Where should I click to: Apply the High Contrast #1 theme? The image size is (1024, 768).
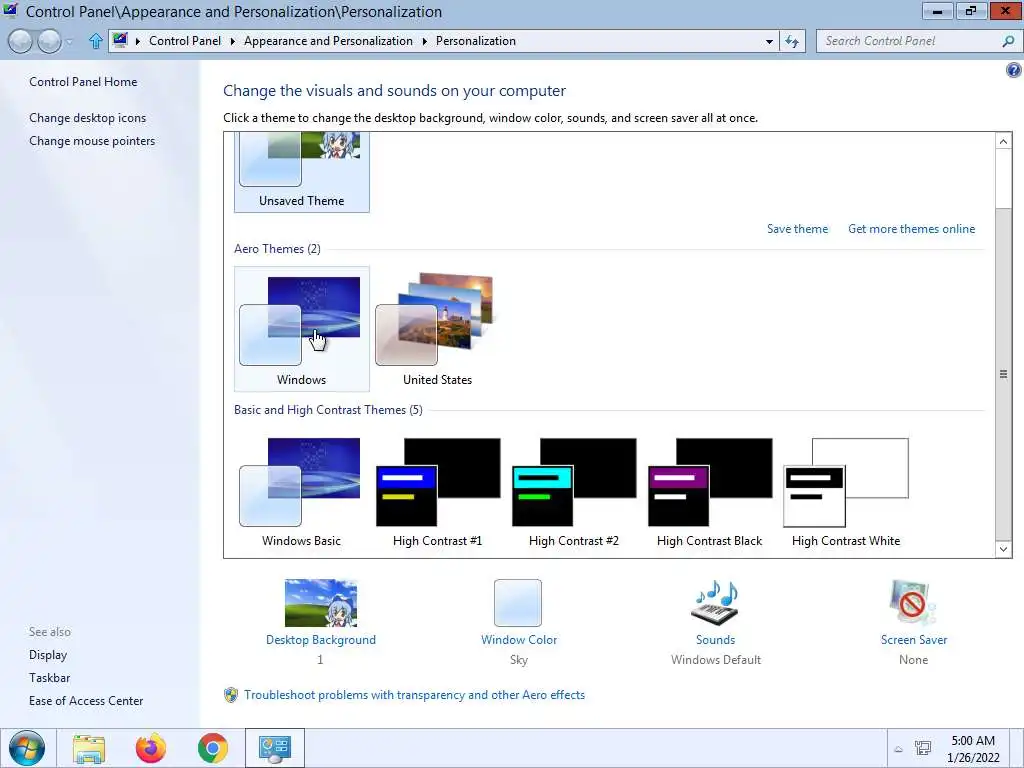pyautogui.click(x=438, y=492)
